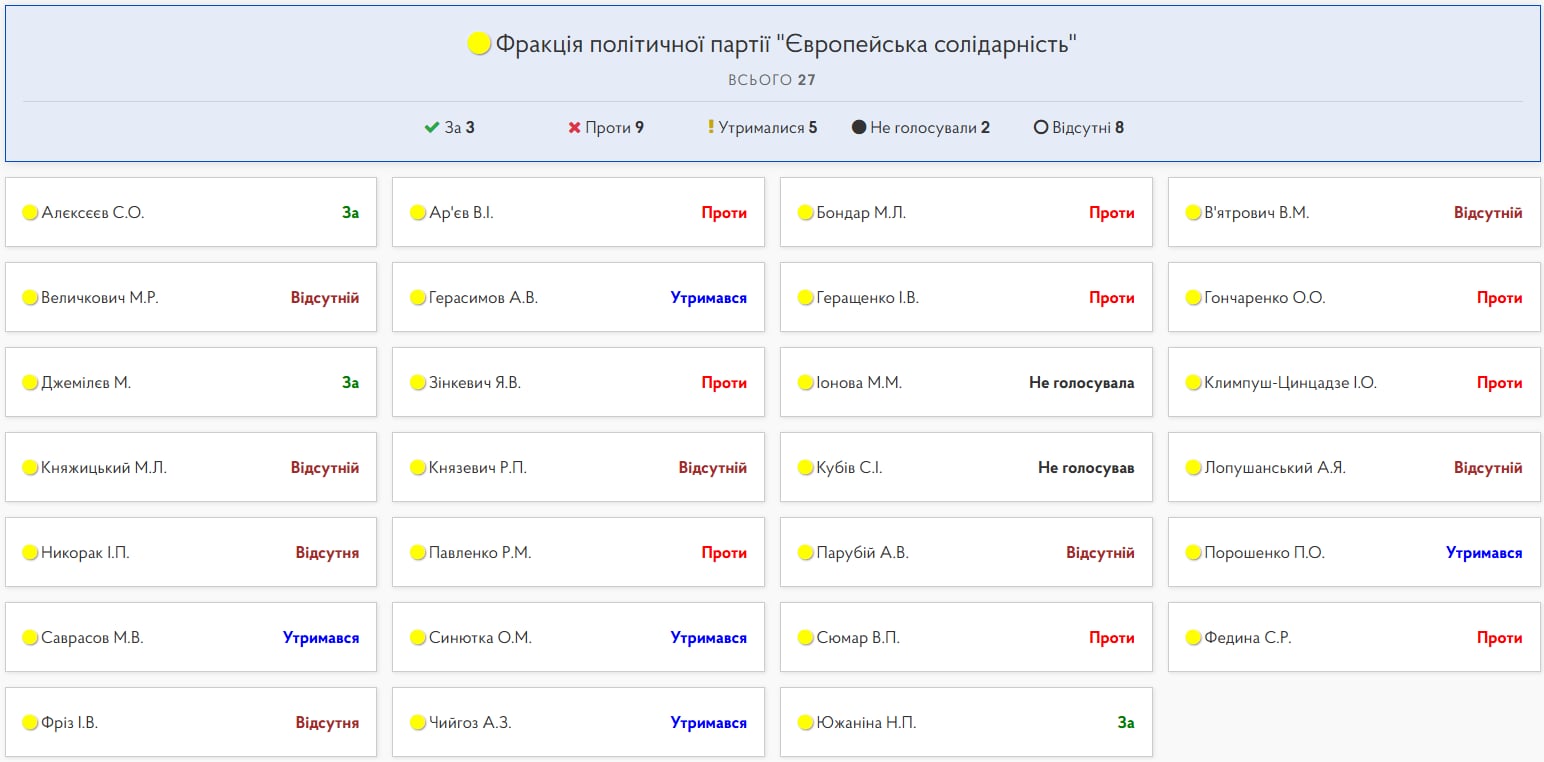This screenshot has width=1544, height=762.
Task: Click the faction title Європейська солідарність
Action: point(786,44)
